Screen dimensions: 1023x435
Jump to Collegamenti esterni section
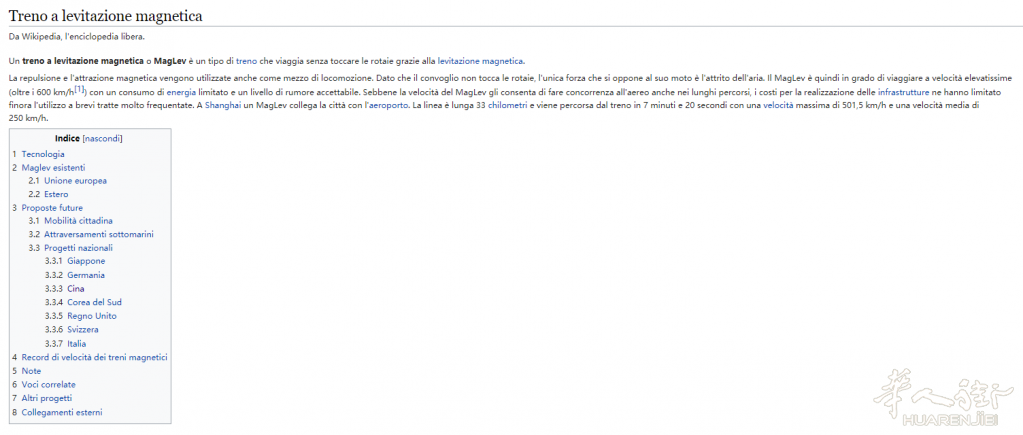point(62,412)
